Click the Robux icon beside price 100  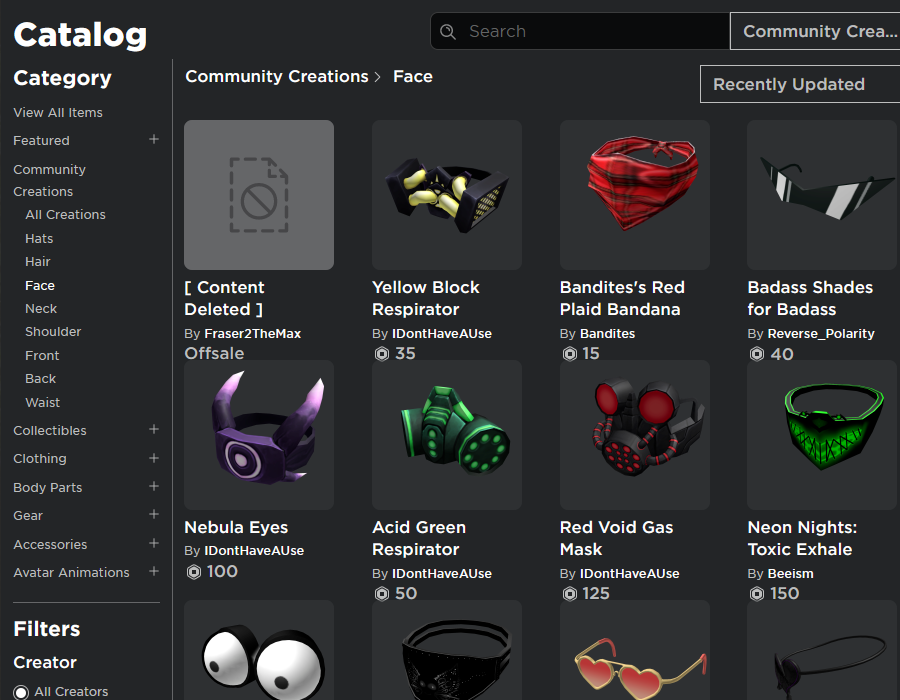[x=194, y=571]
